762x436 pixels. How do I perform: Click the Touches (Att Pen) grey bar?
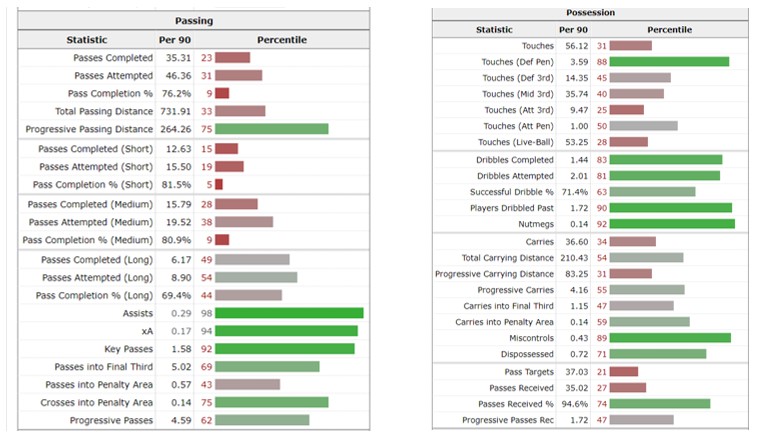click(x=643, y=126)
